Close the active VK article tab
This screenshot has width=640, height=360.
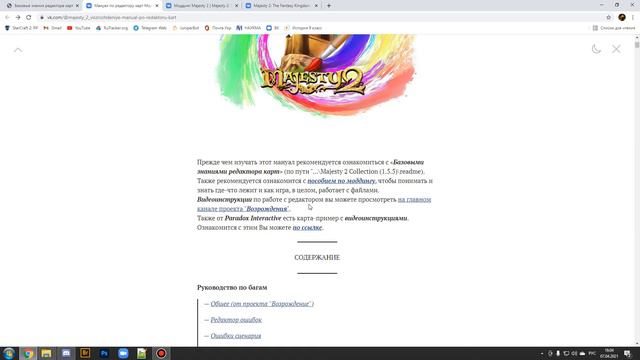pos(157,6)
